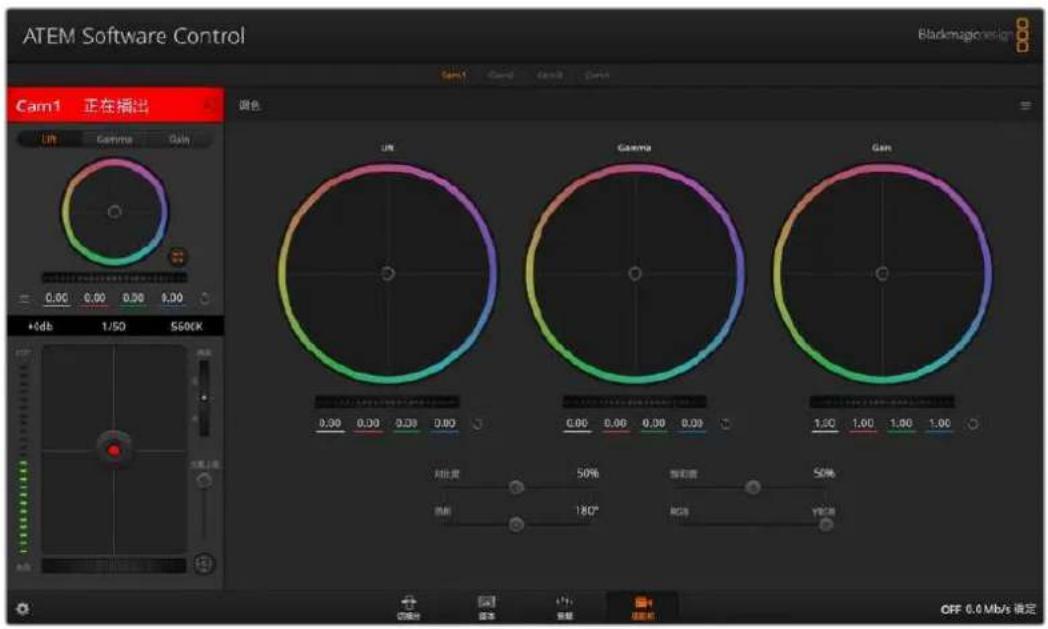Reset the small wheel values in Cam1 panel
1048x629 pixels.
click(205, 298)
